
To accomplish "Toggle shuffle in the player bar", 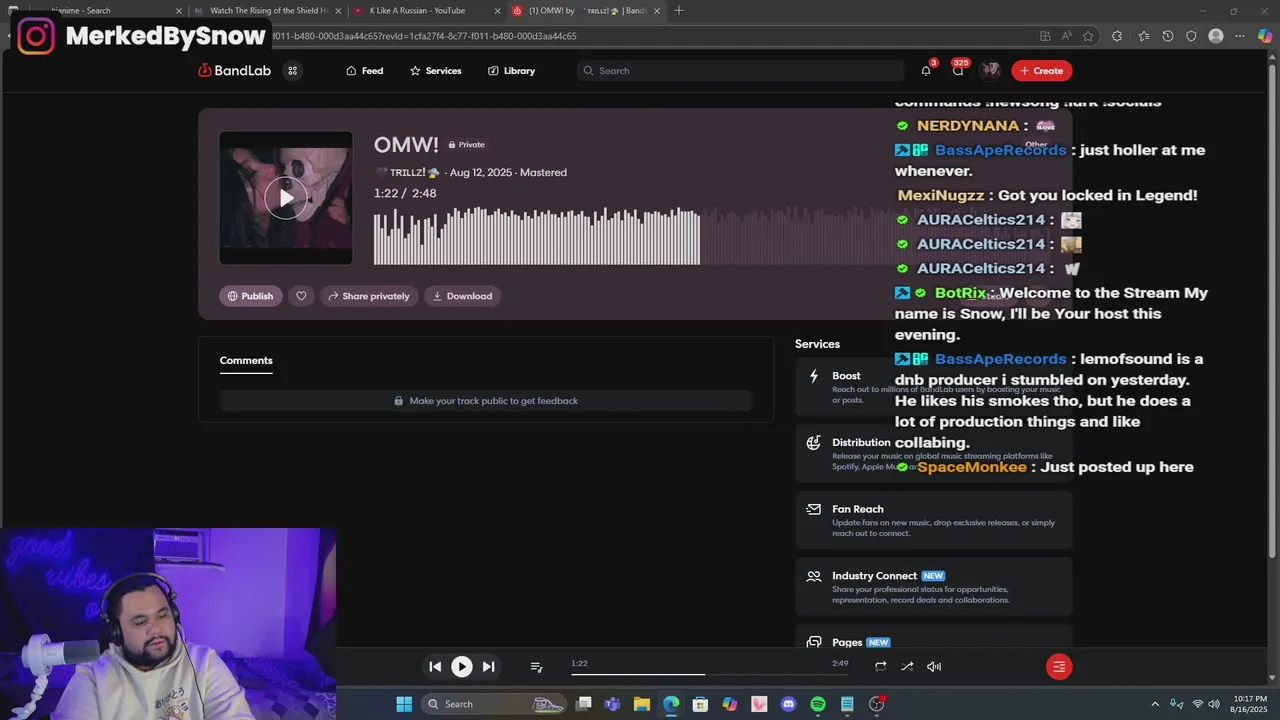I will pos(907,666).
